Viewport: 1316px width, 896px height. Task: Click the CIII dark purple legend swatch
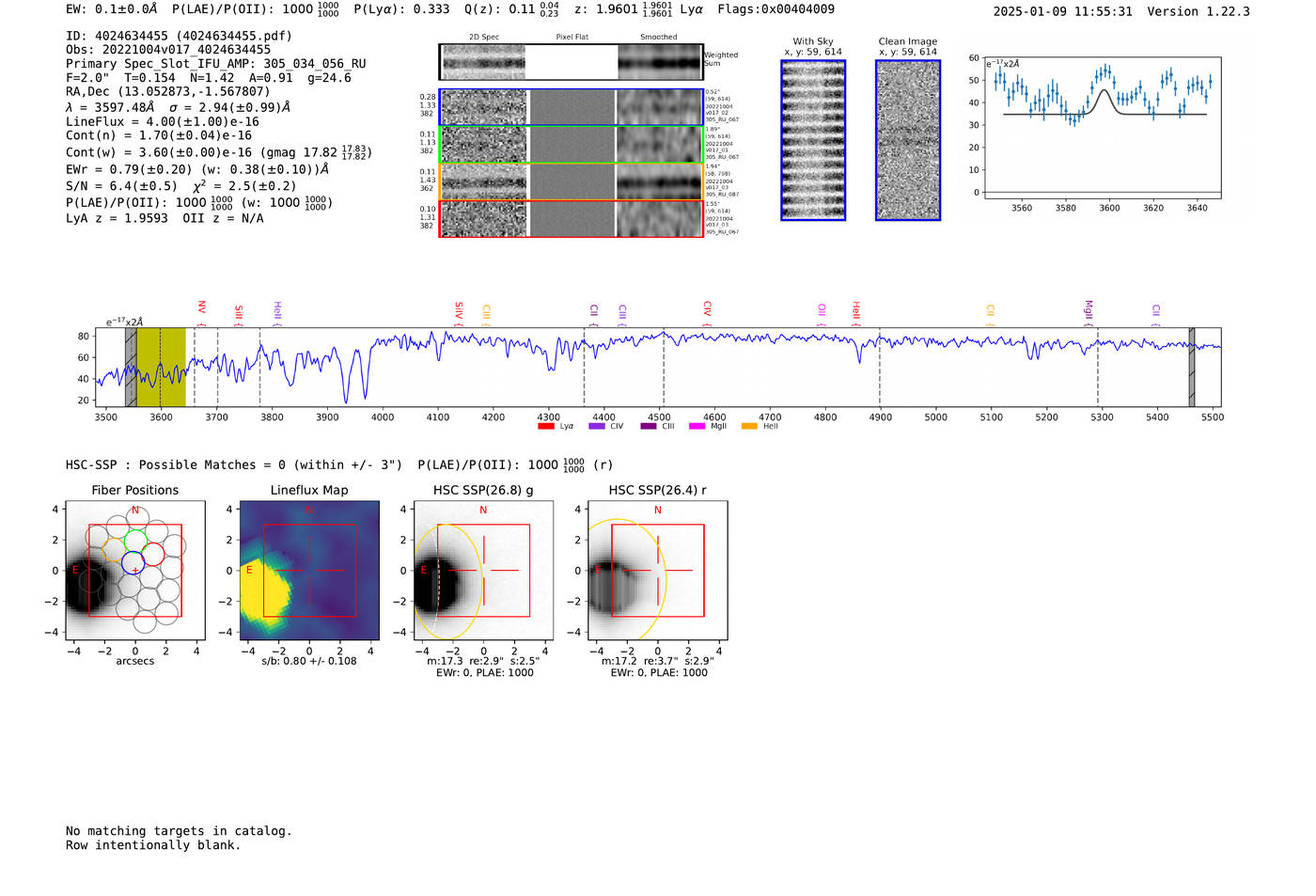tap(649, 426)
